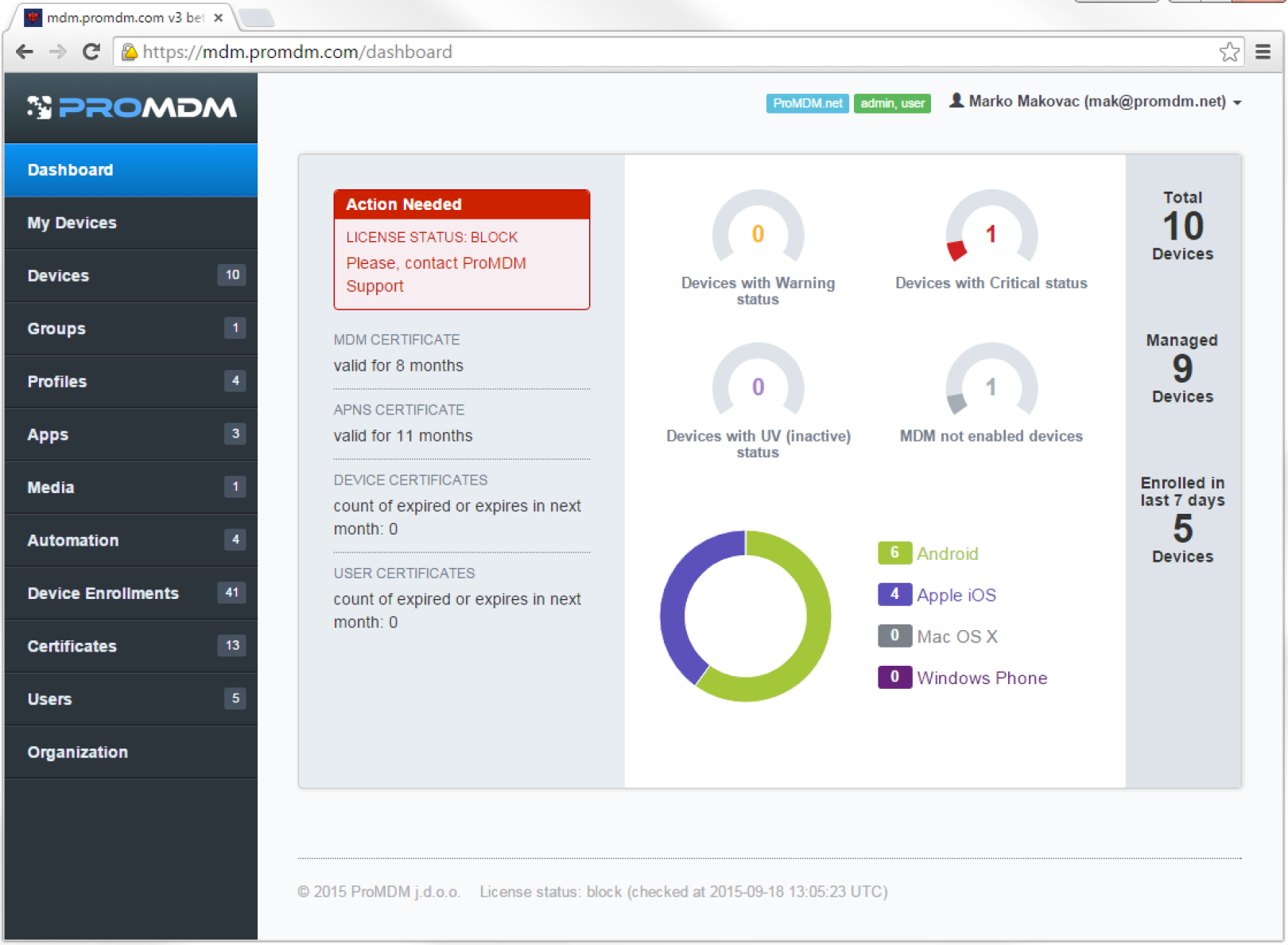The width and height of the screenshot is (1288, 945).
Task: Open the Dashboard menu item
Action: pos(131,170)
